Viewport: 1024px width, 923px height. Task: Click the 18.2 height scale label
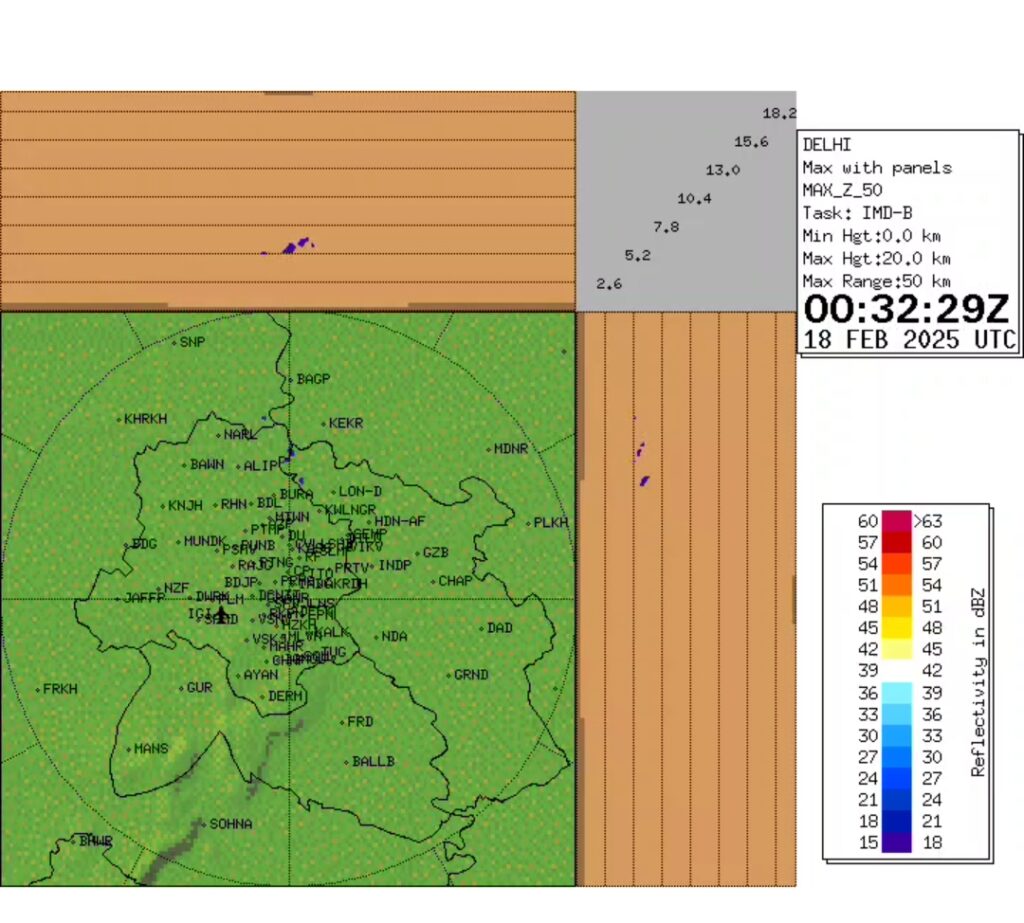(x=779, y=113)
